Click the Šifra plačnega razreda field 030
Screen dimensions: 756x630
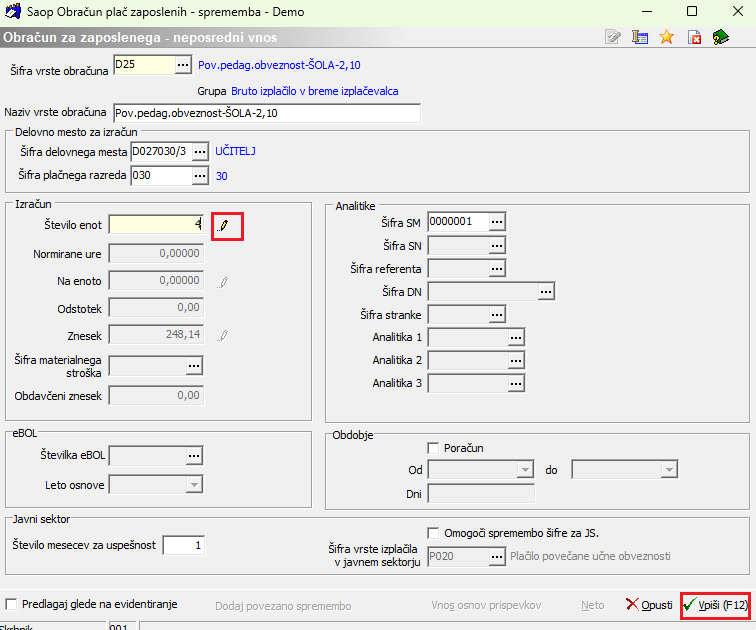point(162,176)
